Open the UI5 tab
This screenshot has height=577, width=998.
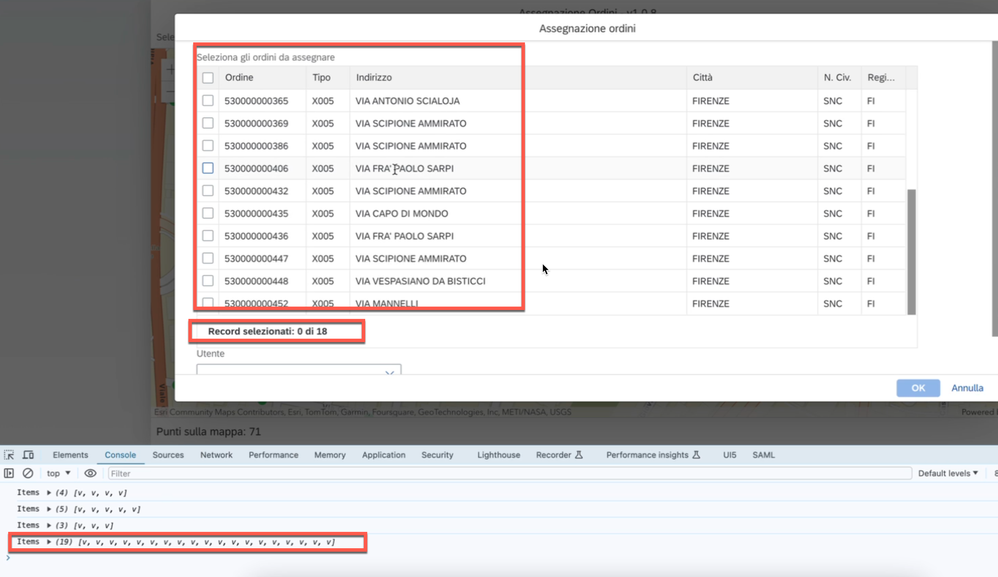tap(729, 455)
